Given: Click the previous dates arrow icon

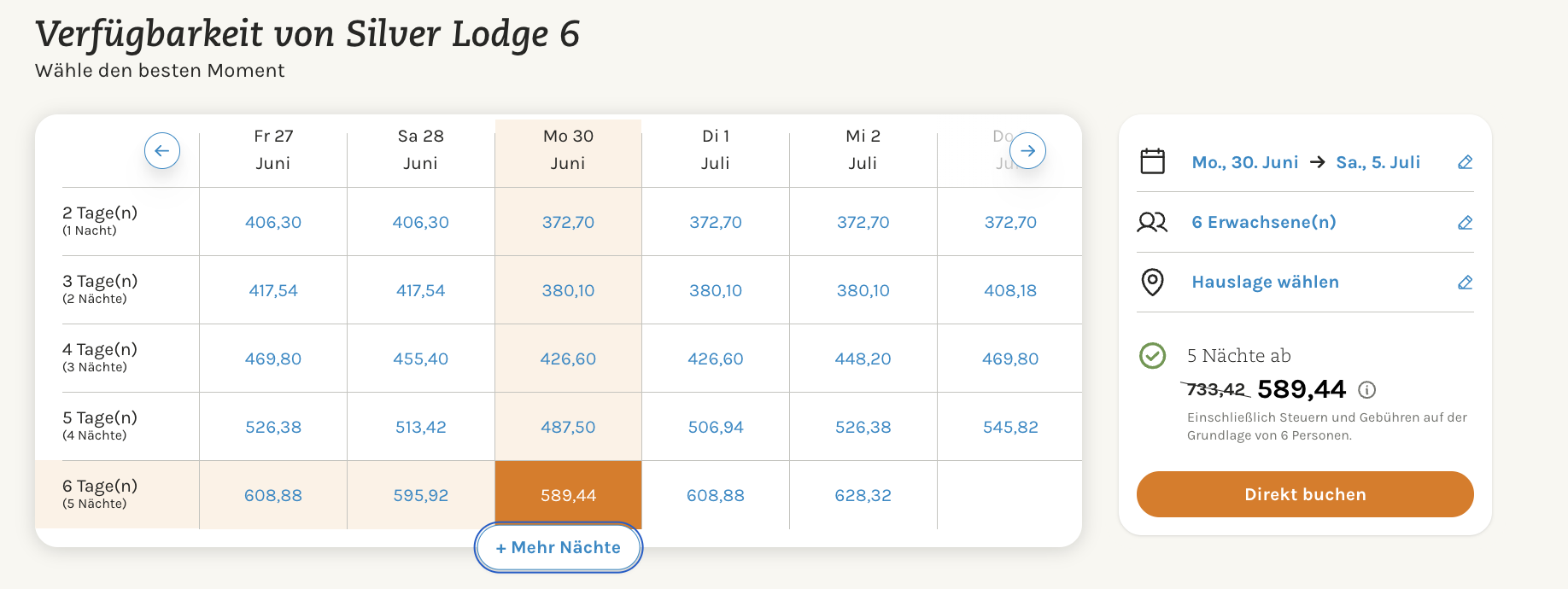Looking at the screenshot, I should click(x=162, y=151).
